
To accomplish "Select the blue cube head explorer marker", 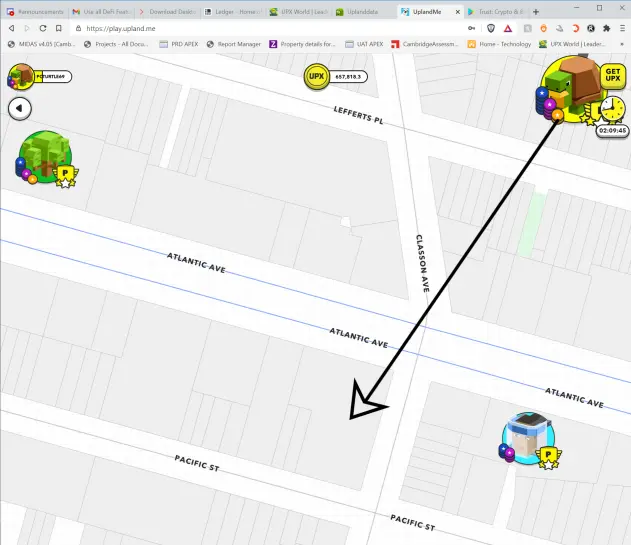I will [x=529, y=440].
